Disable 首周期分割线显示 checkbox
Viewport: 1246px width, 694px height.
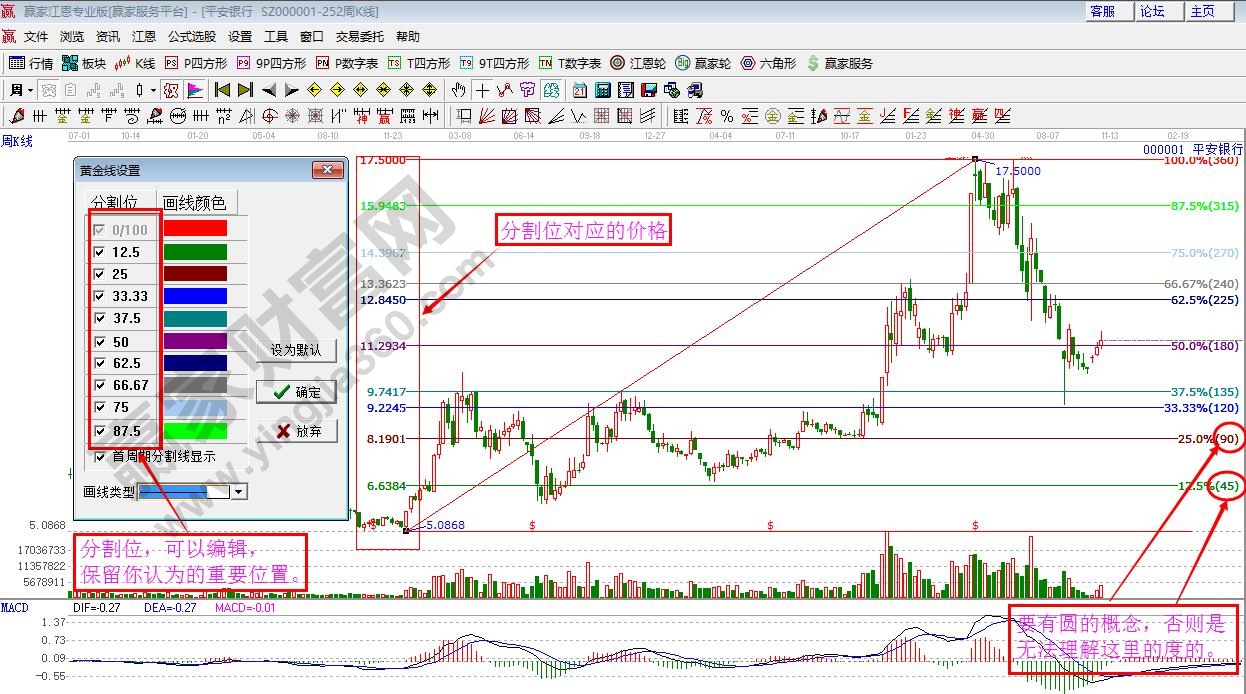tap(99, 456)
